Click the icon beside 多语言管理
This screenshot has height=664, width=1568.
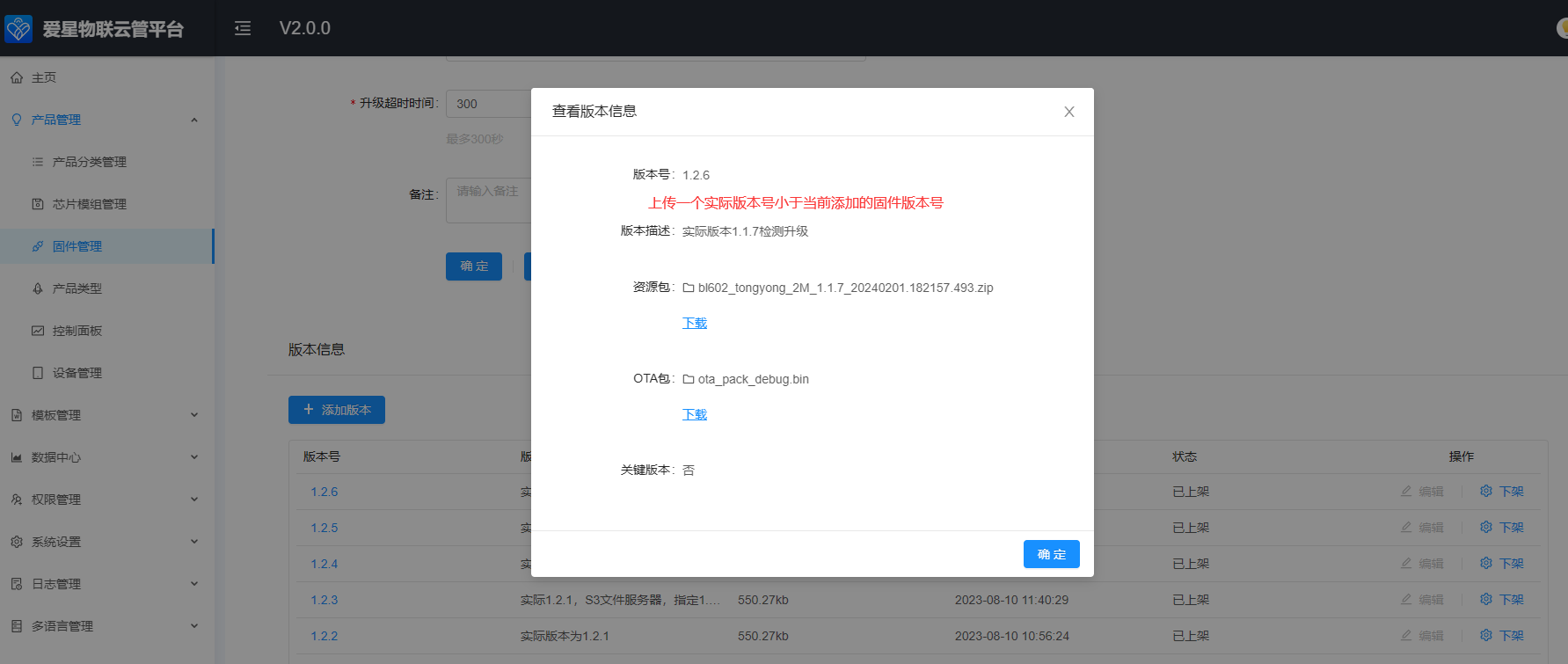17,626
